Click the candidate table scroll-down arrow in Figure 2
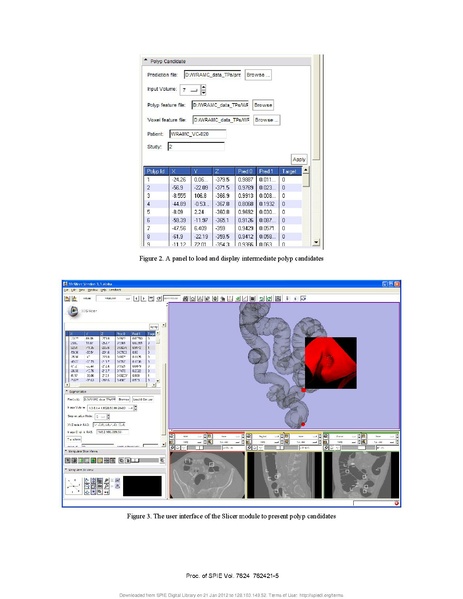Screen dimensions: 463x599 [316, 242]
